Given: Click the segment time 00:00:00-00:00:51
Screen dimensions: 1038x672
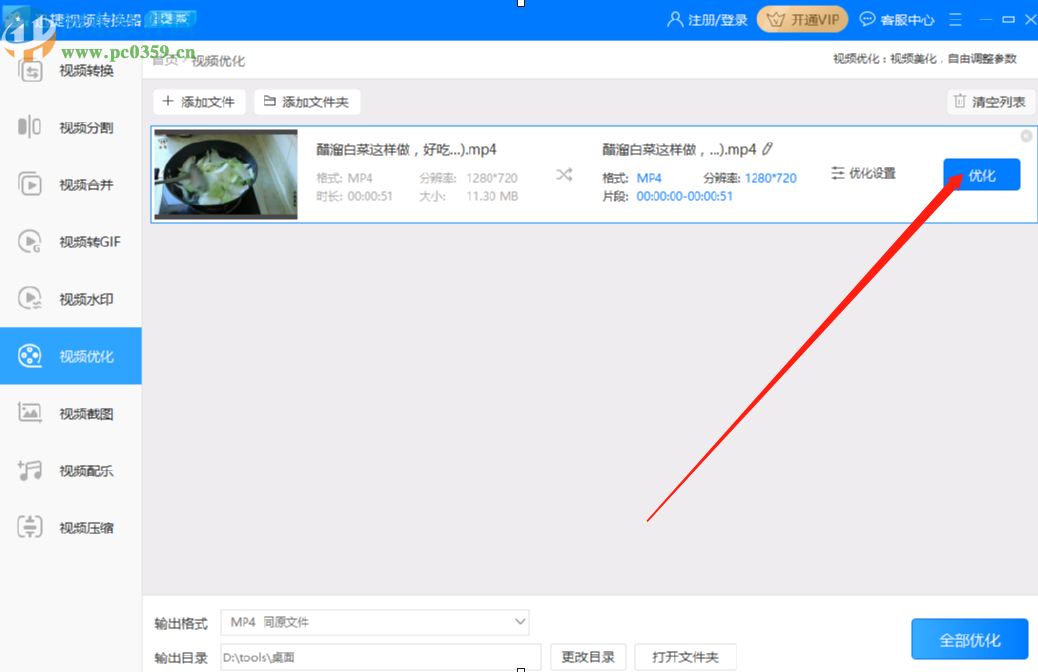Looking at the screenshot, I should [684, 196].
